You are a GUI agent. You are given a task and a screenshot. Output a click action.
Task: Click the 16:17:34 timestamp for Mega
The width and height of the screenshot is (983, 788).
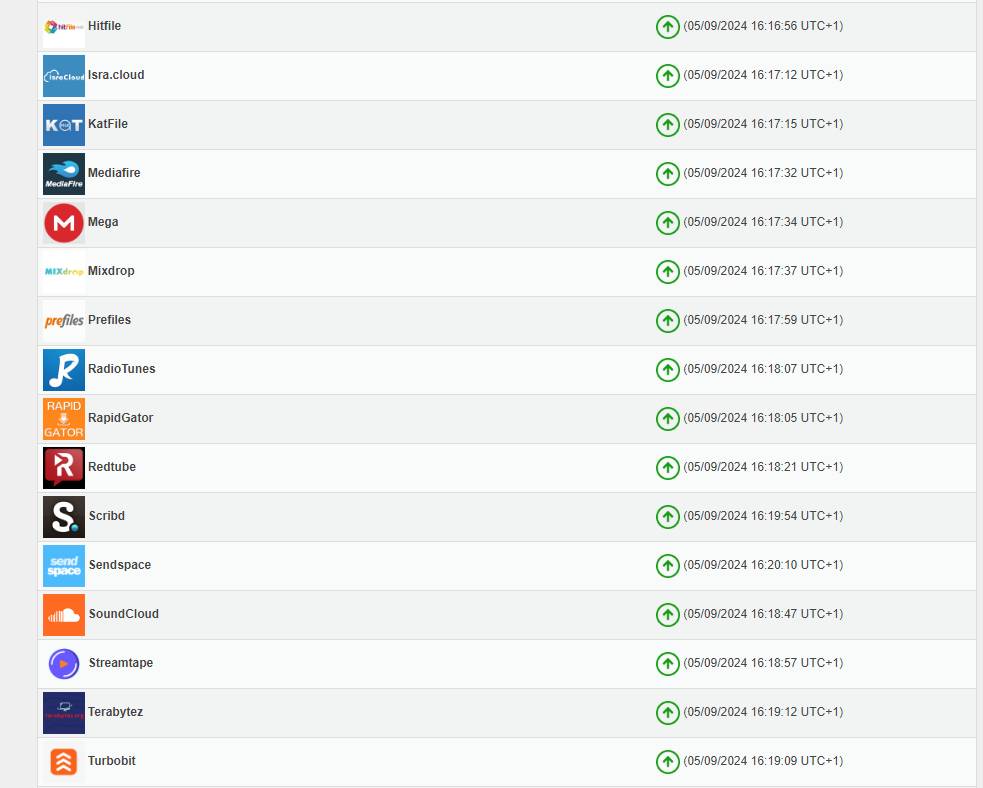click(763, 222)
